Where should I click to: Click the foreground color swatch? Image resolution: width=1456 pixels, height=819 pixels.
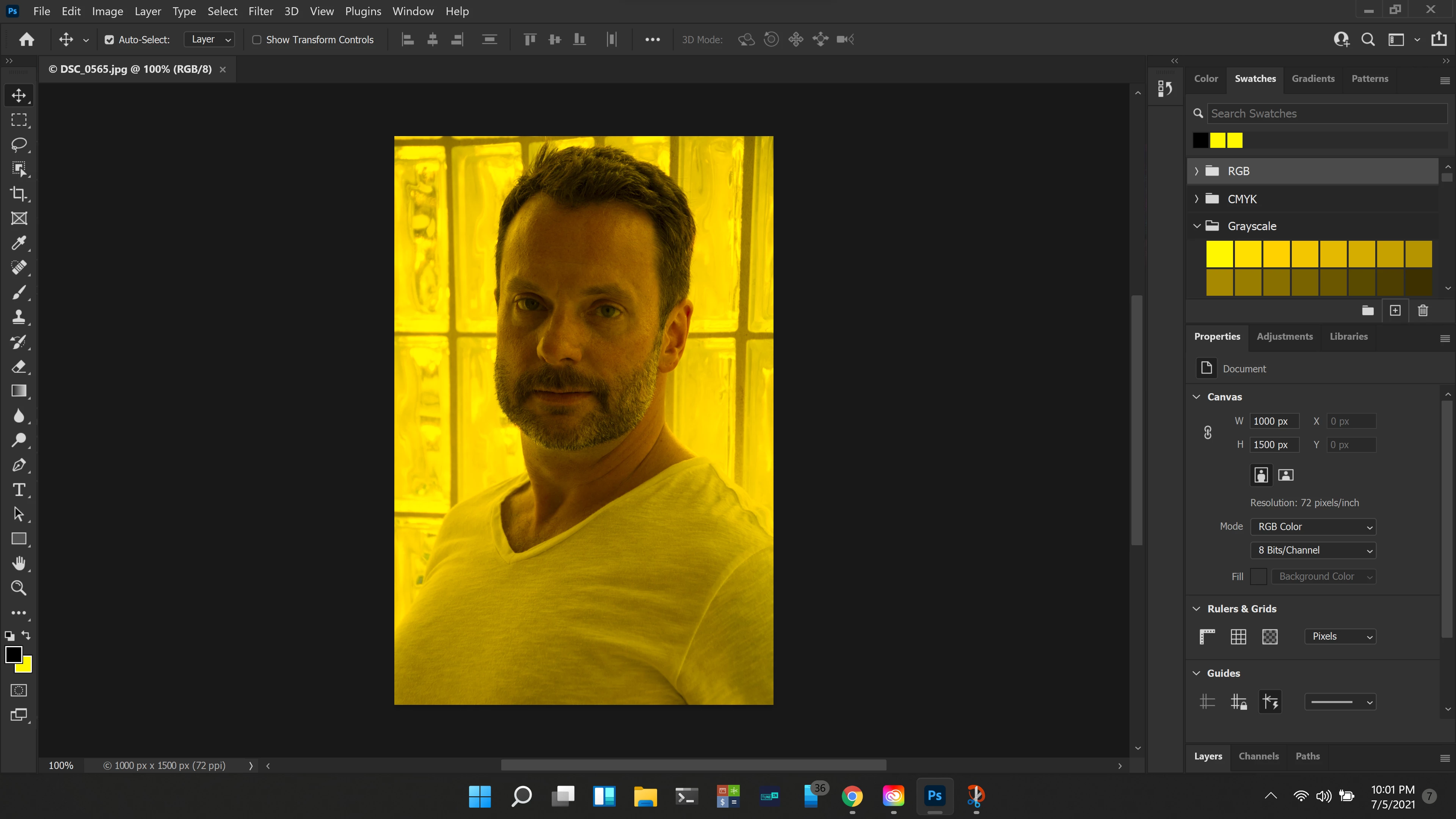tap(13, 654)
